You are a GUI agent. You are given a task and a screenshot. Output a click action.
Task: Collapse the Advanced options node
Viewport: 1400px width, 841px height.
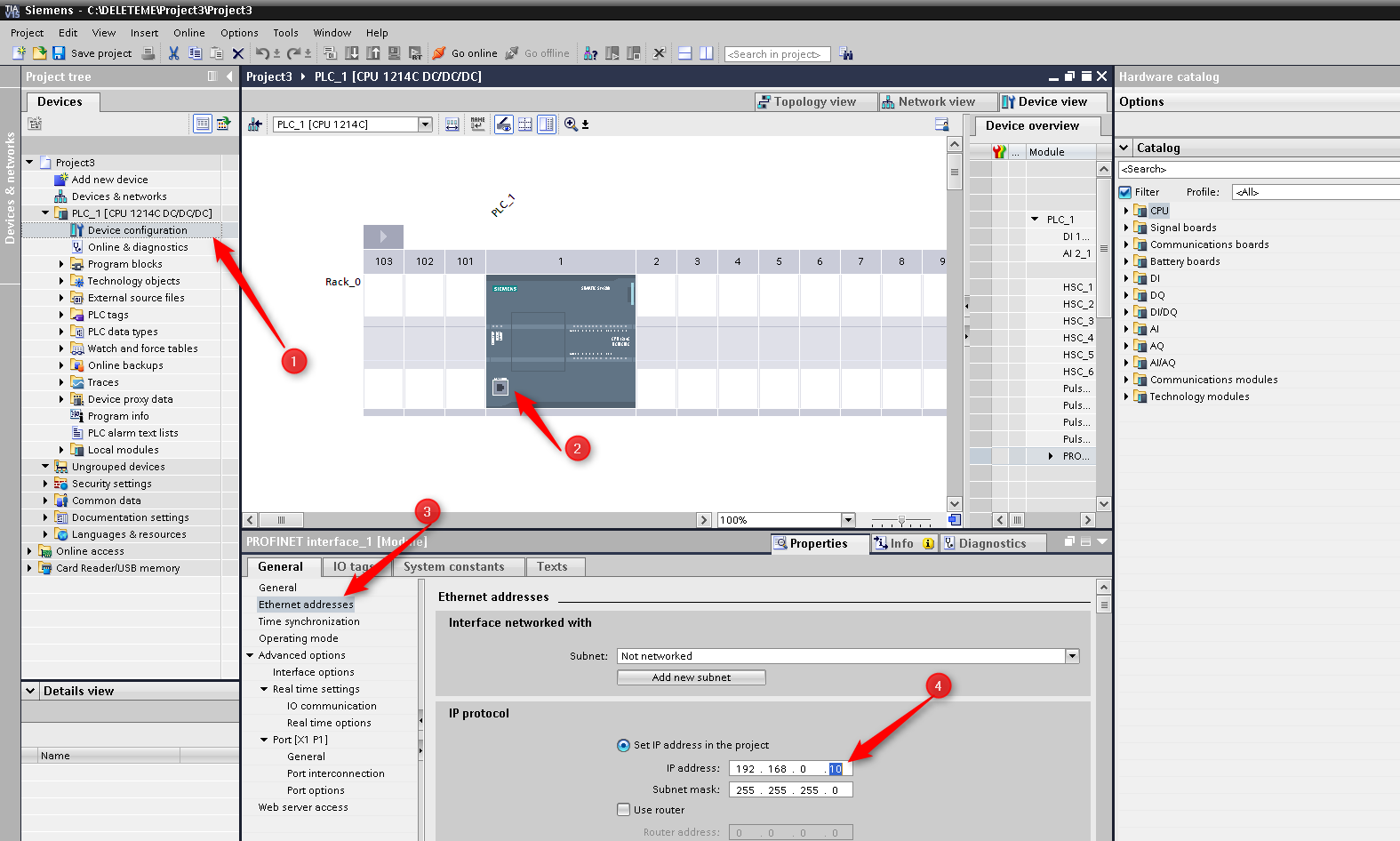coord(250,655)
